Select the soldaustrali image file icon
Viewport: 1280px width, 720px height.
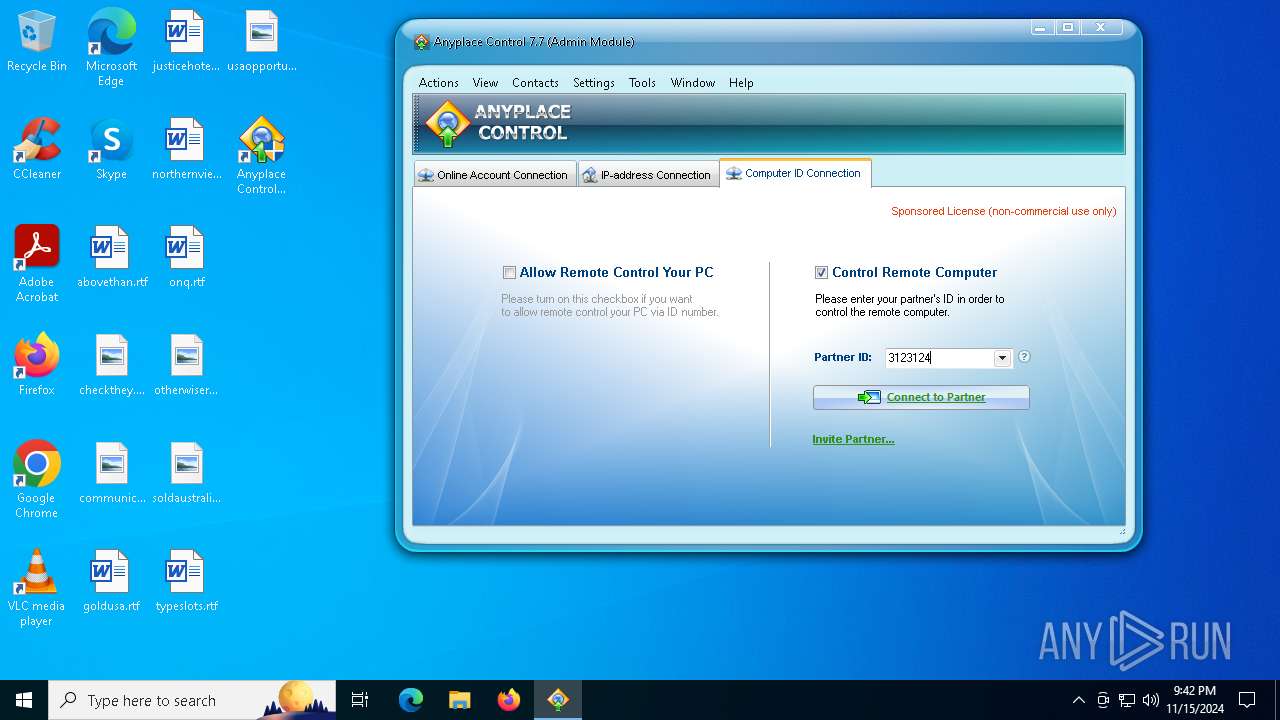186,474
